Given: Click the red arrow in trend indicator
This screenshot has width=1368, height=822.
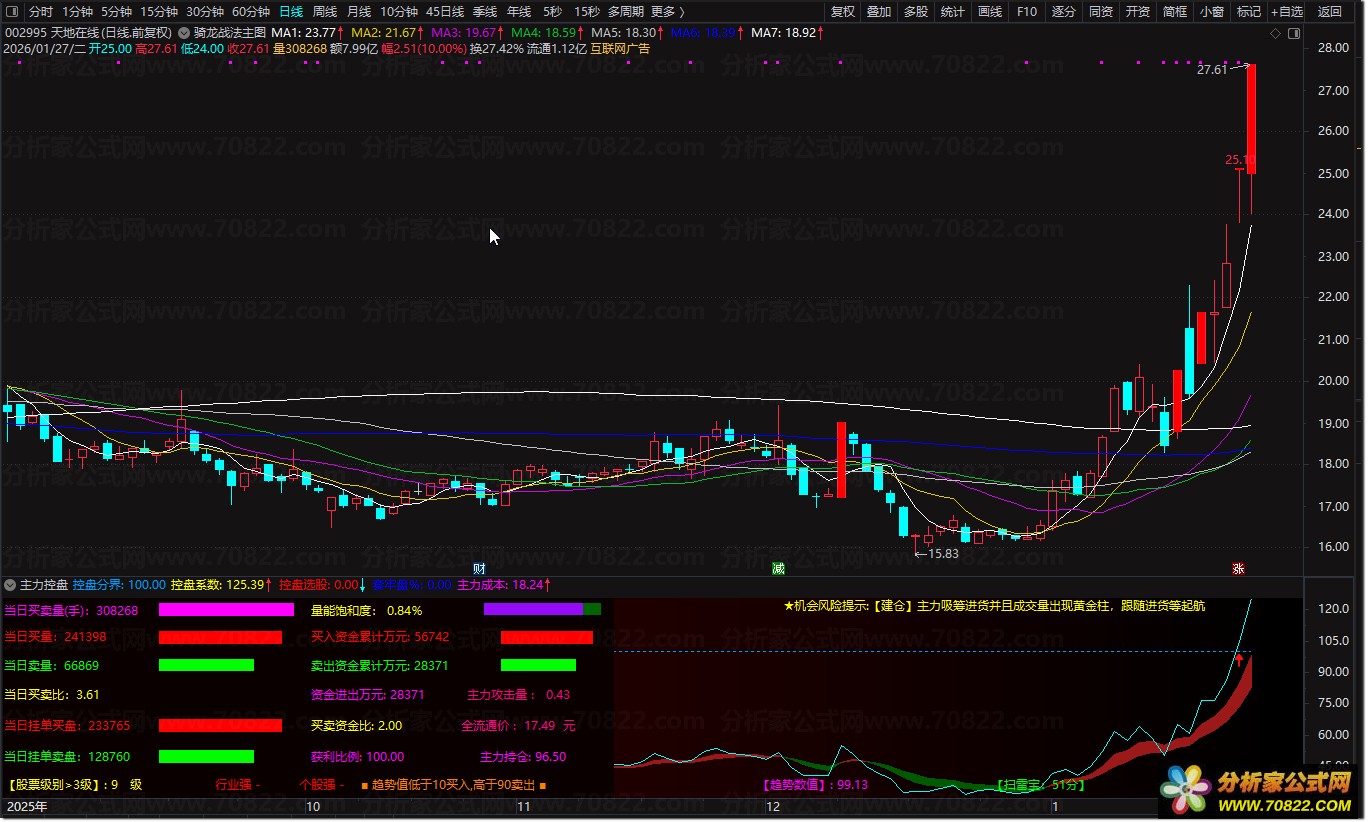Looking at the screenshot, I should [1239, 660].
